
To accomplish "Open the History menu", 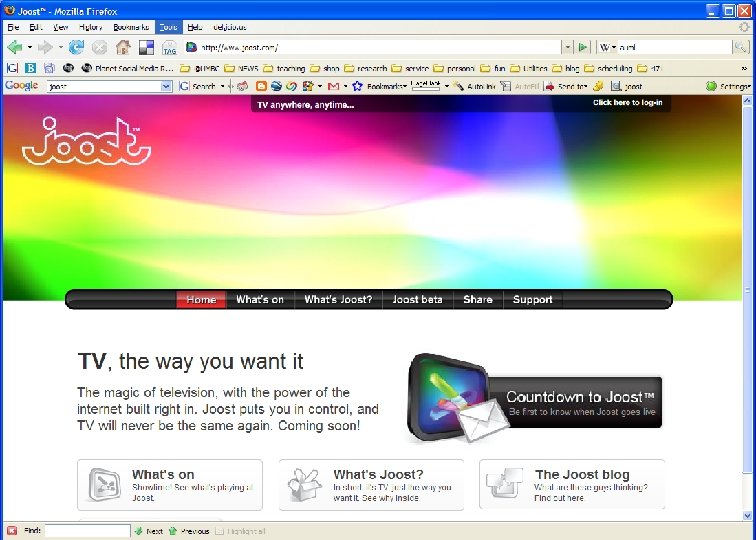I will [x=90, y=27].
